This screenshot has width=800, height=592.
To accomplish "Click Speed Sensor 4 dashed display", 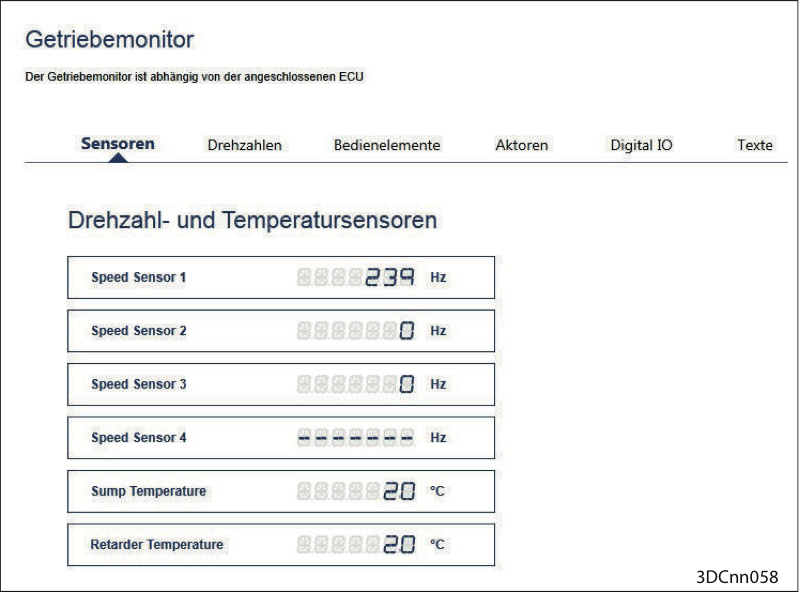I will pyautogui.click(x=356, y=438).
